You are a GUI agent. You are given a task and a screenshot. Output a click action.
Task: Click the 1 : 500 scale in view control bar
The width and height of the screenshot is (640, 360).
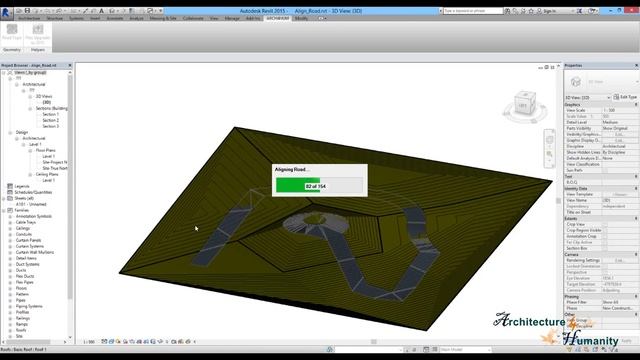click(x=89, y=342)
